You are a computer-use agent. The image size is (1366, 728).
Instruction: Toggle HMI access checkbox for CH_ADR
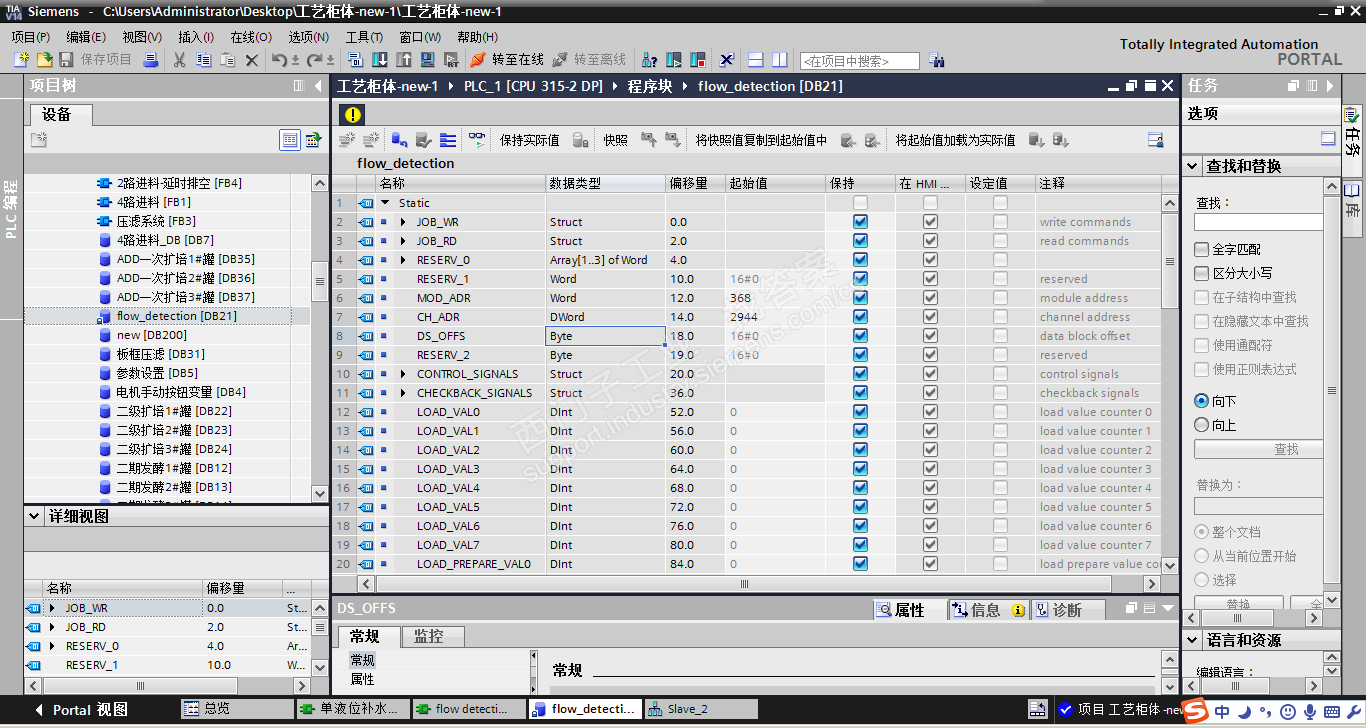pos(930,317)
